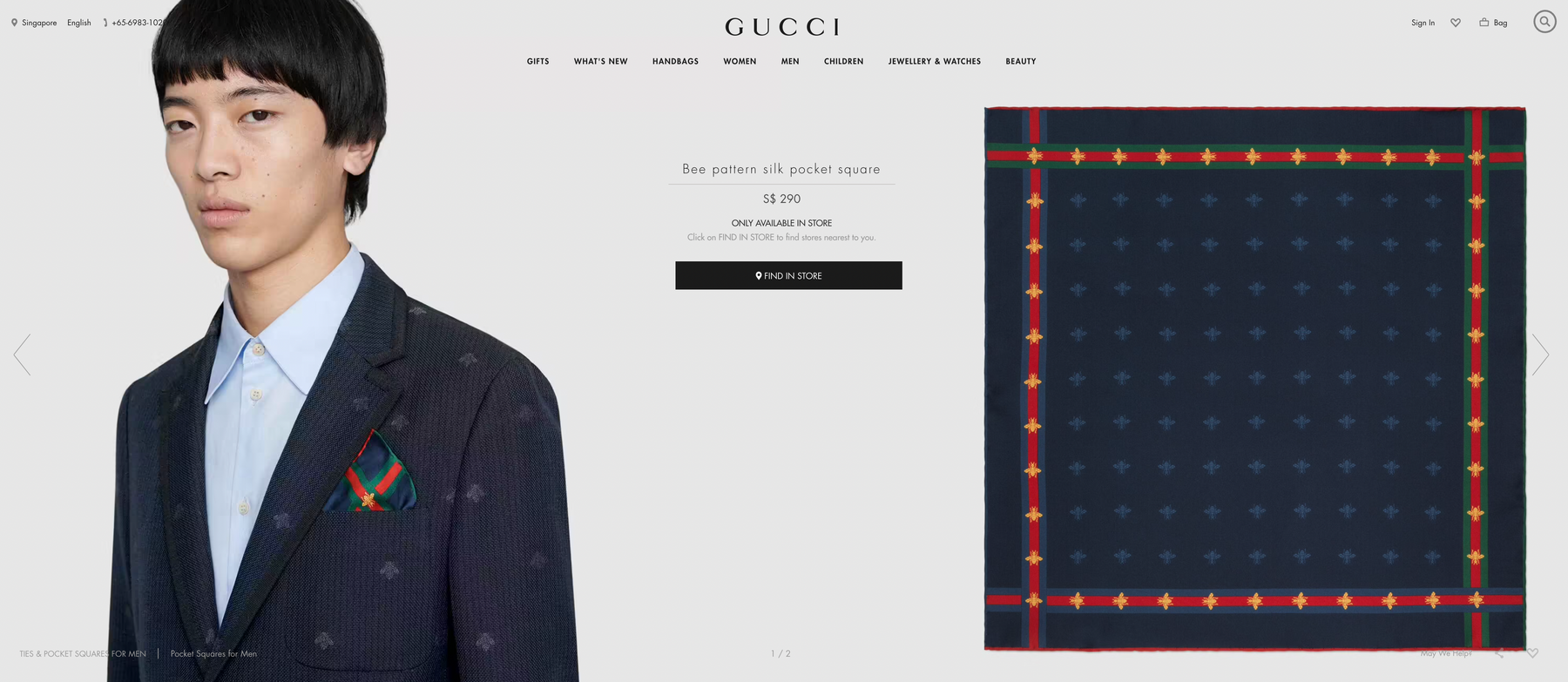
Task: Click the Sign In link
Action: [1423, 23]
